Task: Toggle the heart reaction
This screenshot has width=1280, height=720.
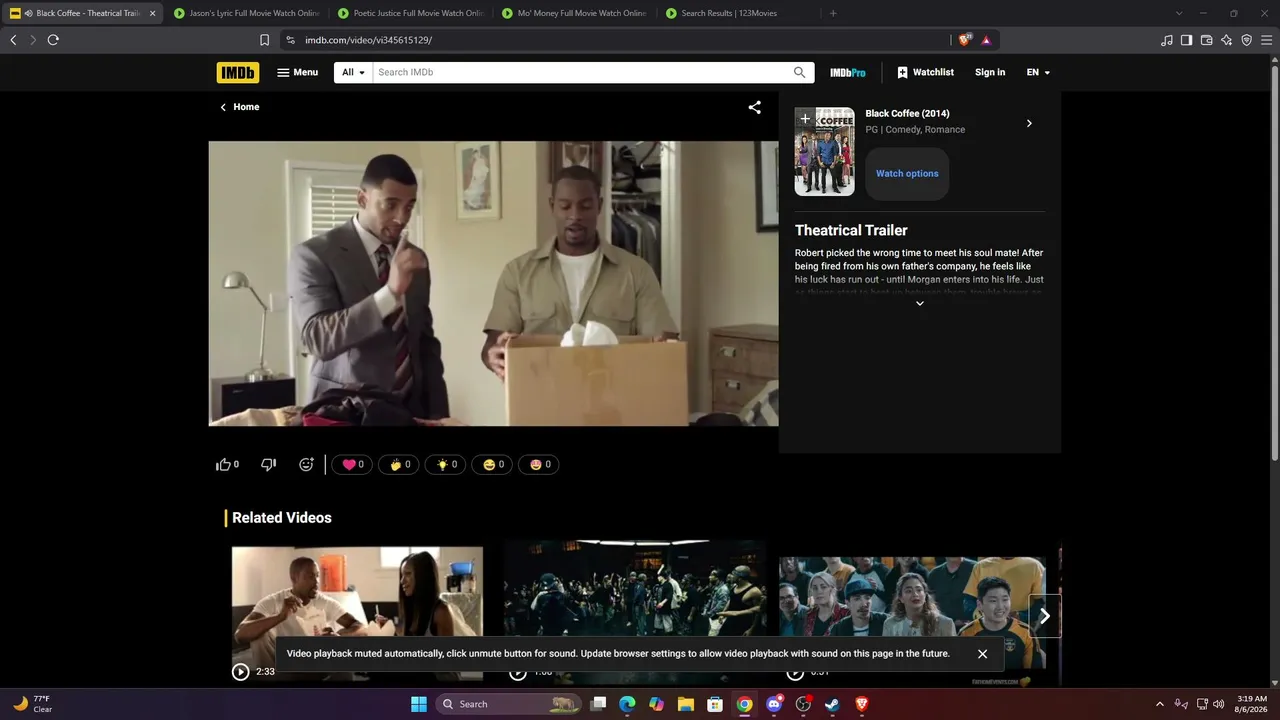Action: pos(352,464)
